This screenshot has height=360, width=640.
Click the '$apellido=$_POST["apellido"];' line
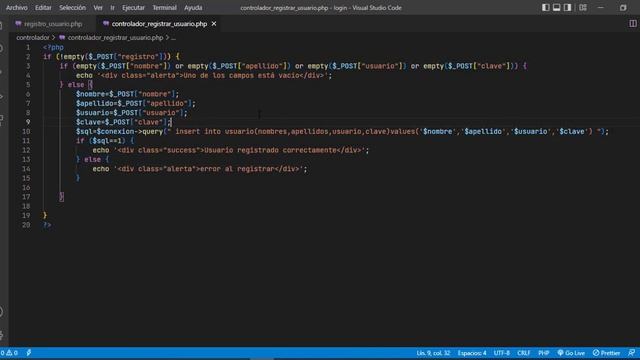click(136, 103)
